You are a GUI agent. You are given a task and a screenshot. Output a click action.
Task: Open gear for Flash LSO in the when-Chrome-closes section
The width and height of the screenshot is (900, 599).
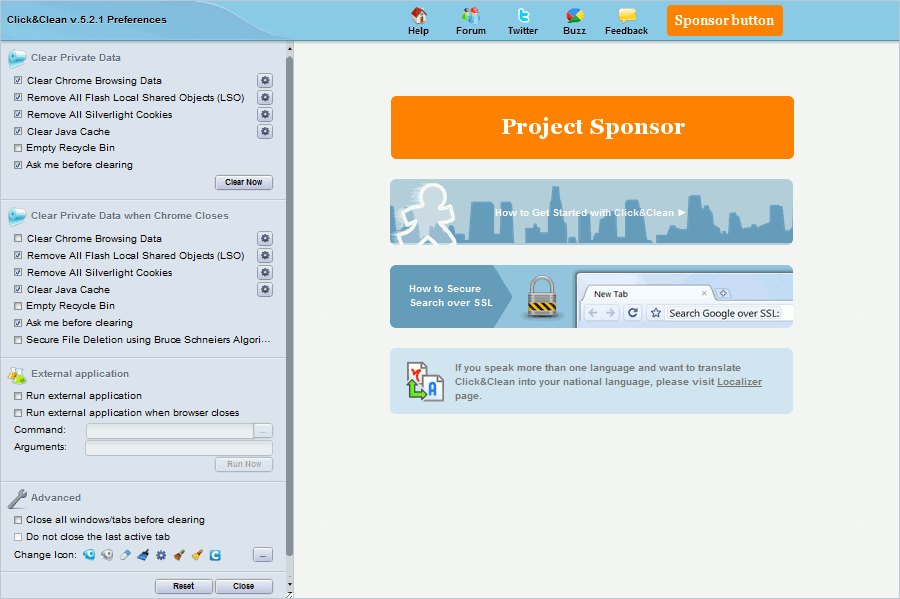265,255
